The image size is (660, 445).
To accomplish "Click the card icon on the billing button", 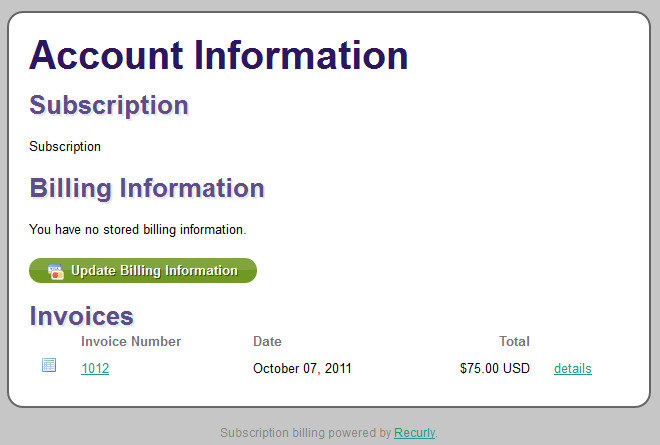I will 56,271.
